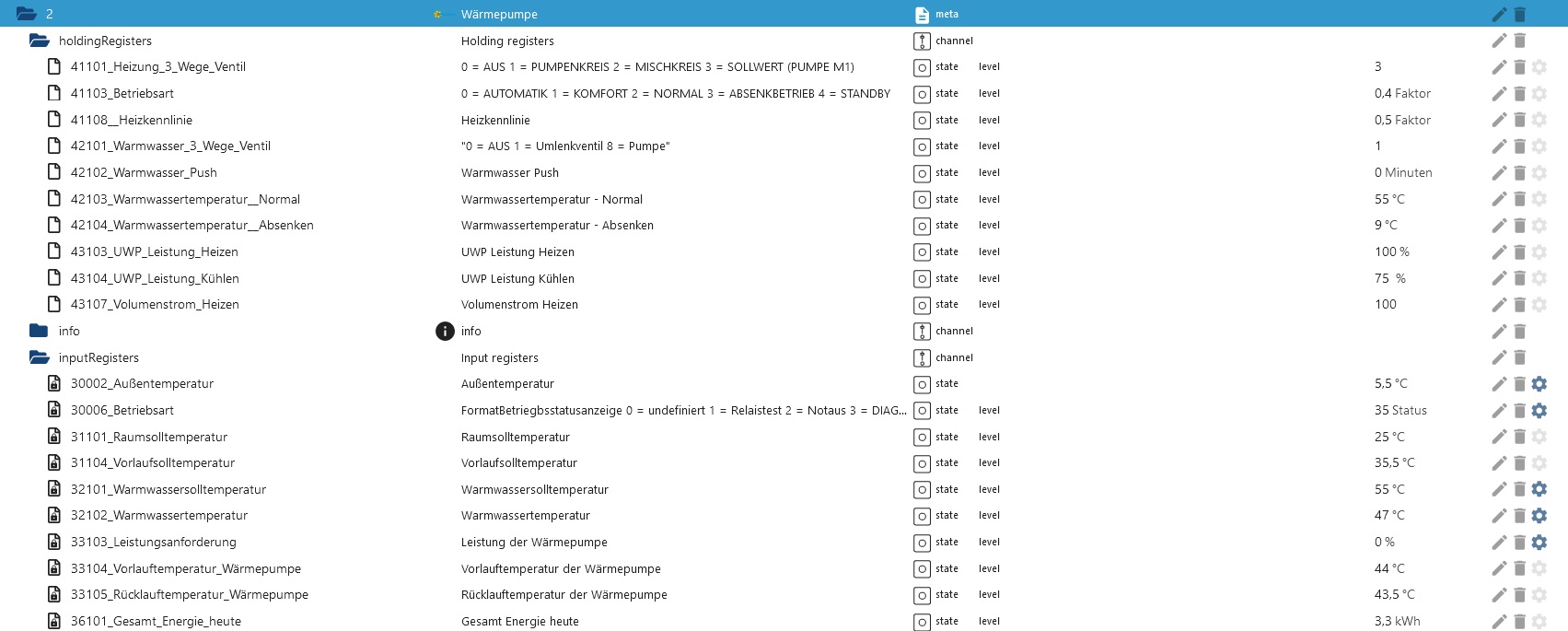Select 30002_Außentemperatur input register
This screenshot has height=631, width=1568.
[142, 383]
